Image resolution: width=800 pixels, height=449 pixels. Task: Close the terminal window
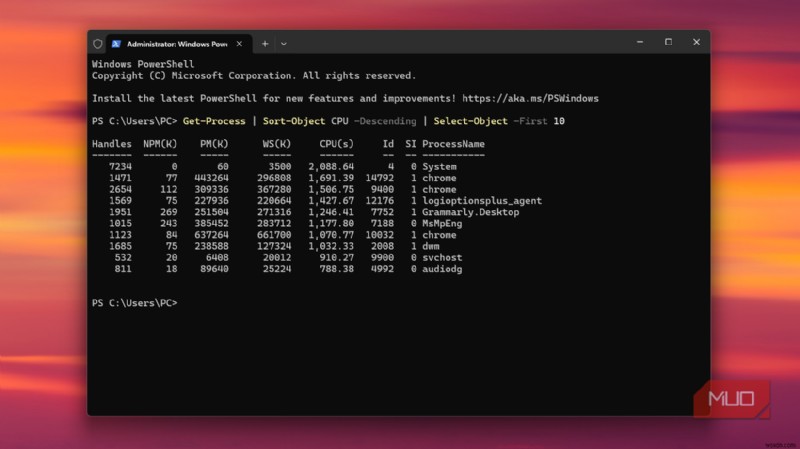(696, 42)
